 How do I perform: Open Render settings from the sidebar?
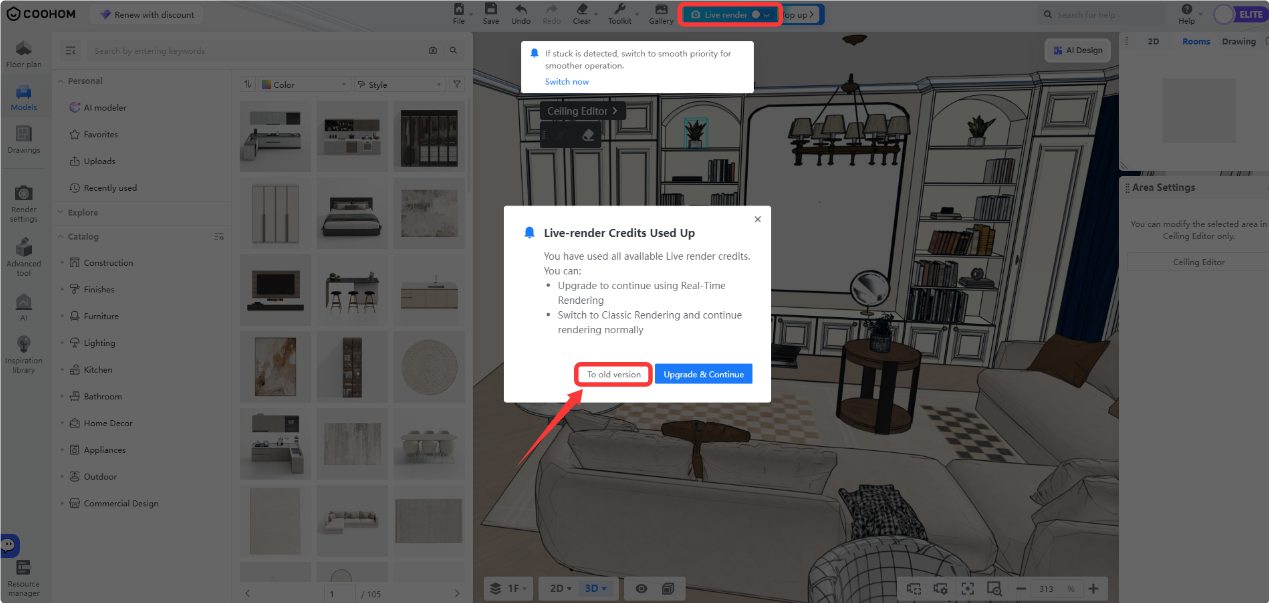click(x=24, y=204)
